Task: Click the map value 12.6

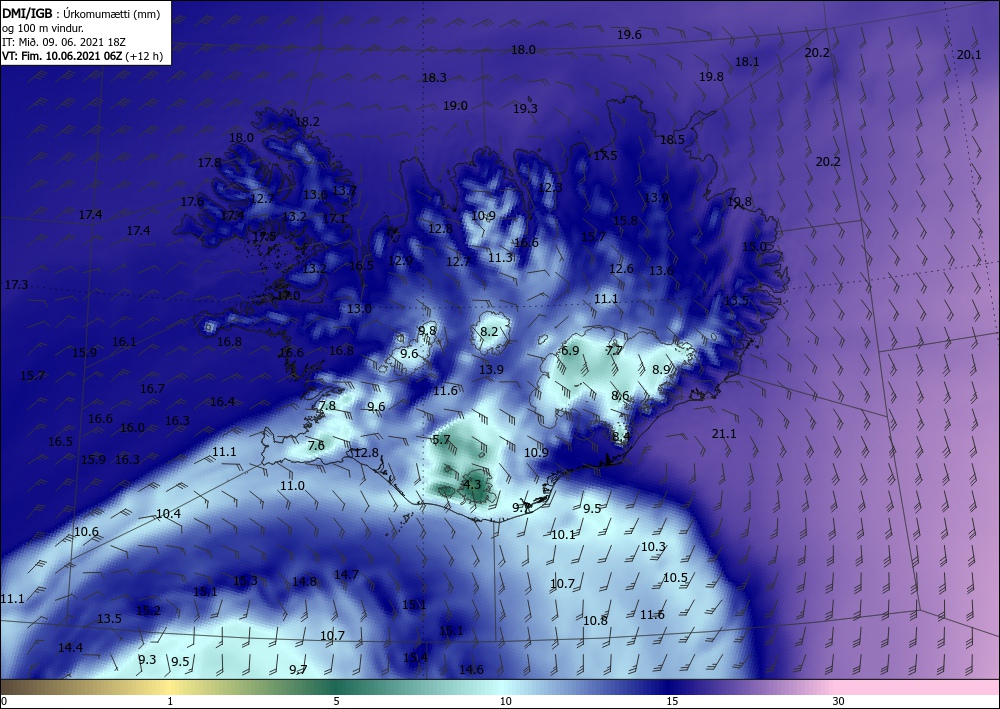Action: (621, 269)
